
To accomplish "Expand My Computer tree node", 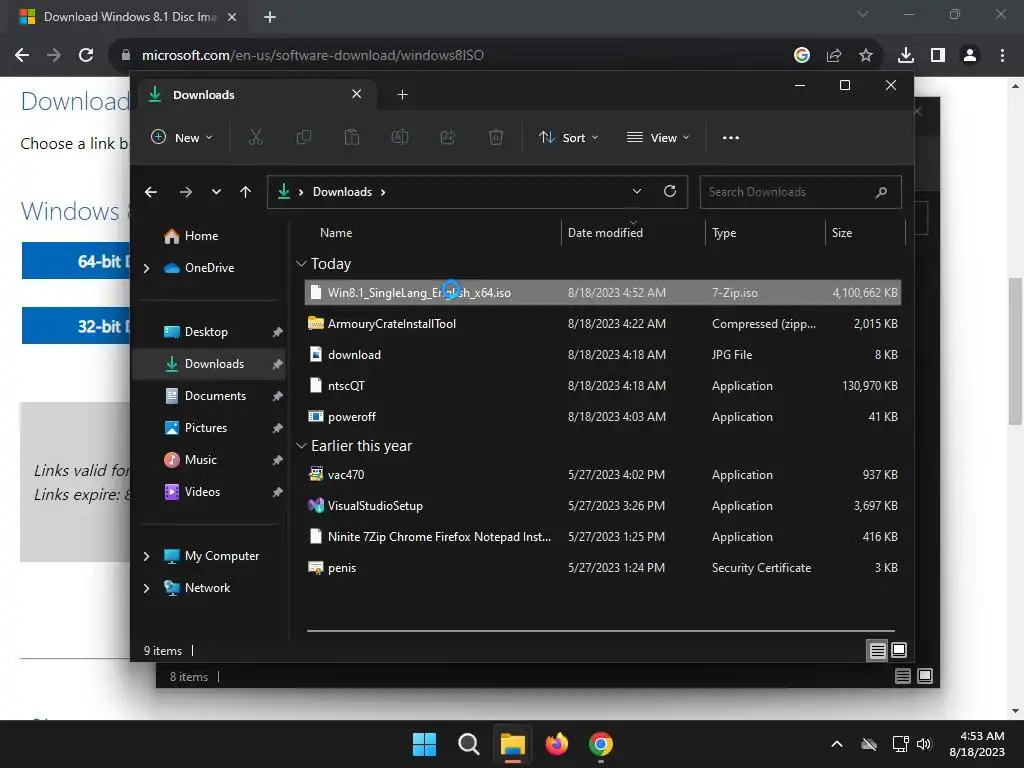I will pos(147,556).
